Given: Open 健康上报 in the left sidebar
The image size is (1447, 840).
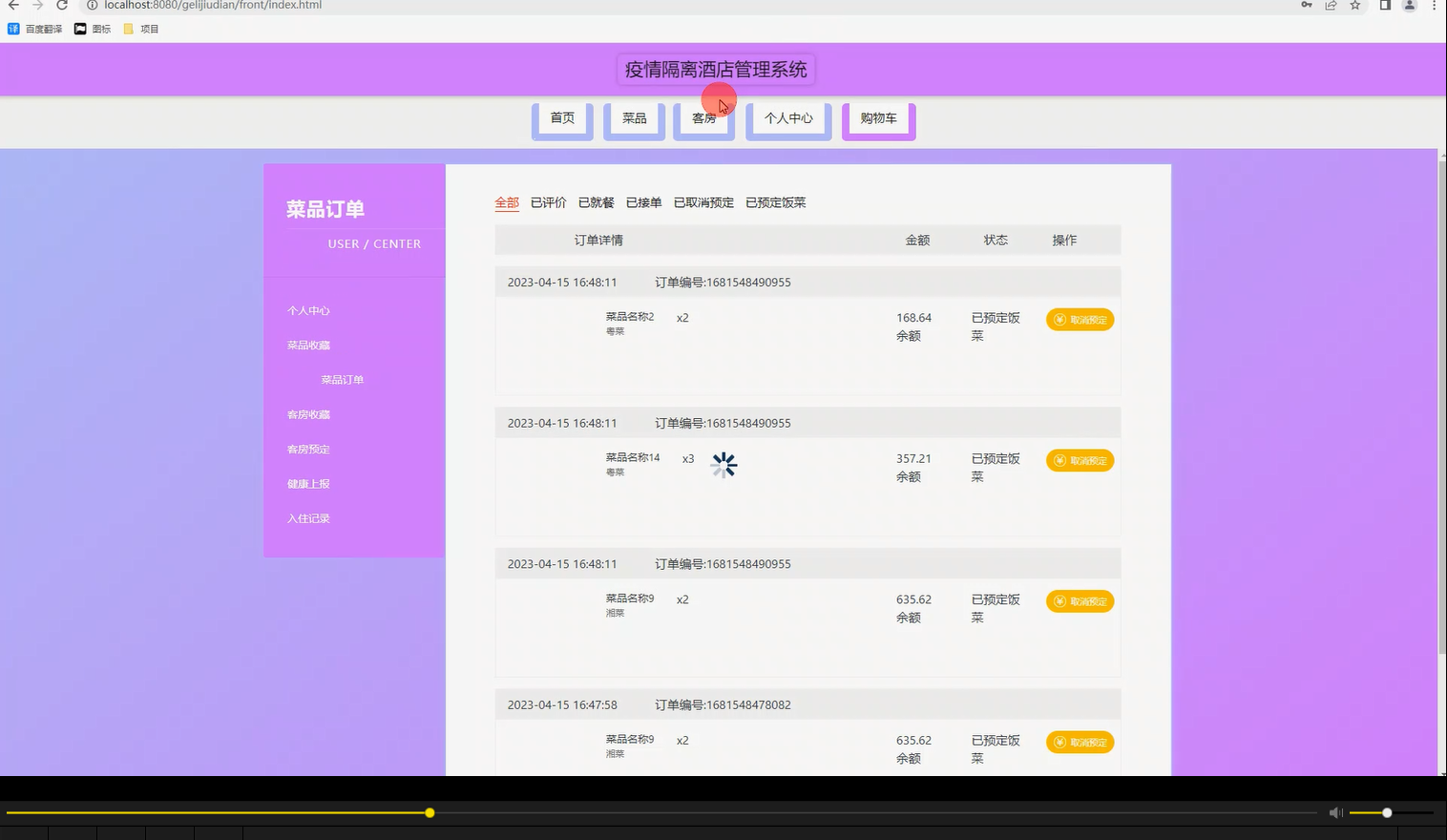Looking at the screenshot, I should point(308,484).
